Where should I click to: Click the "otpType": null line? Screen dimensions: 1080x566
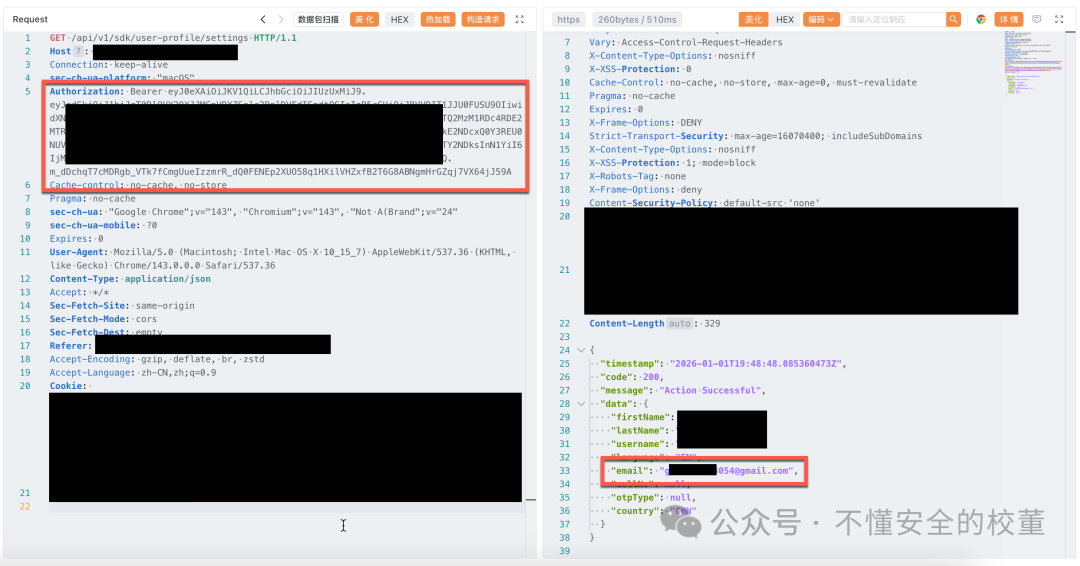(x=653, y=497)
